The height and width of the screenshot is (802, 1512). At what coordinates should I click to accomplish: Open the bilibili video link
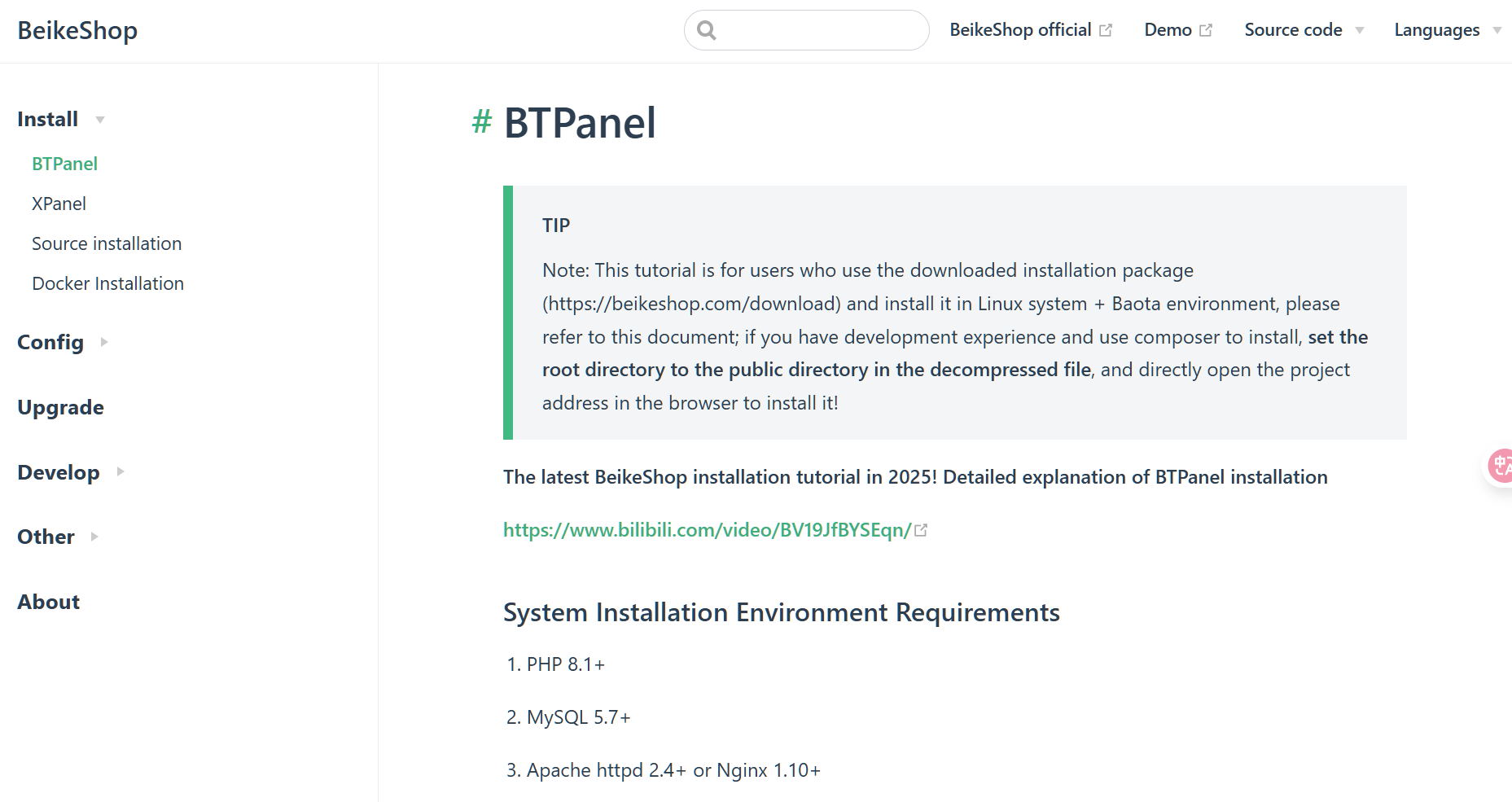pos(707,530)
